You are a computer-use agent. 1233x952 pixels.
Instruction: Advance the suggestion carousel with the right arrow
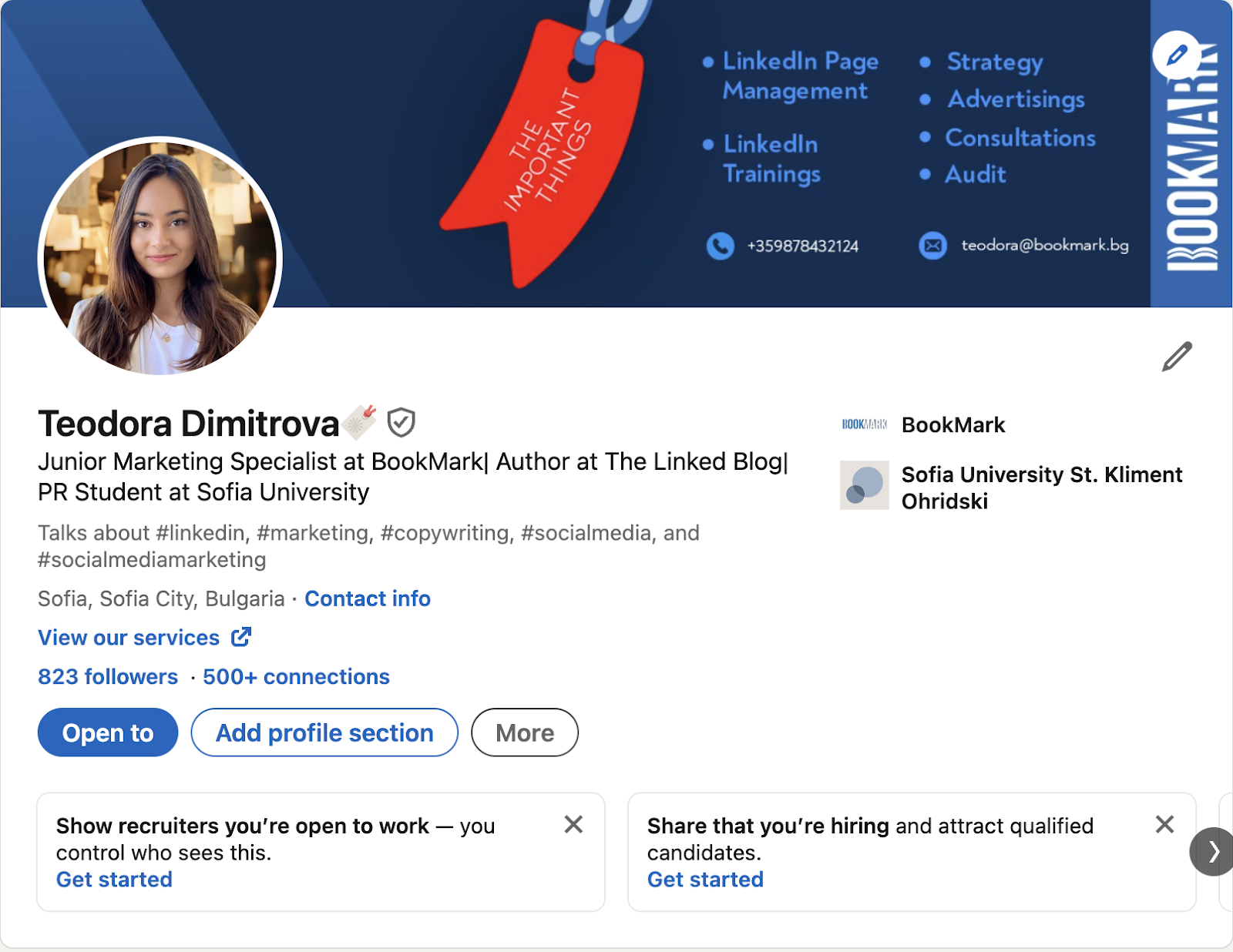(x=1212, y=851)
